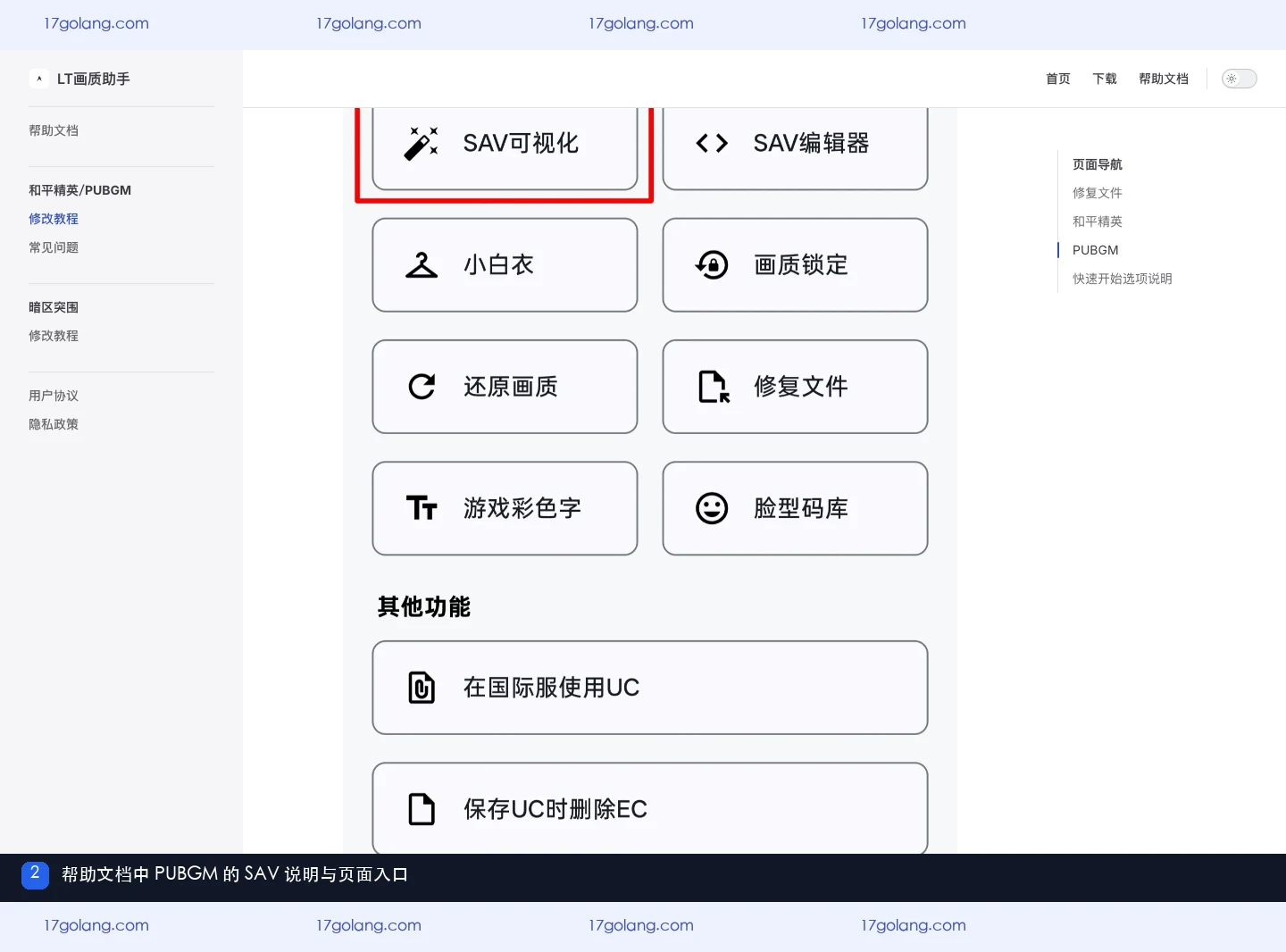Select the 还原画质 card

point(505,387)
